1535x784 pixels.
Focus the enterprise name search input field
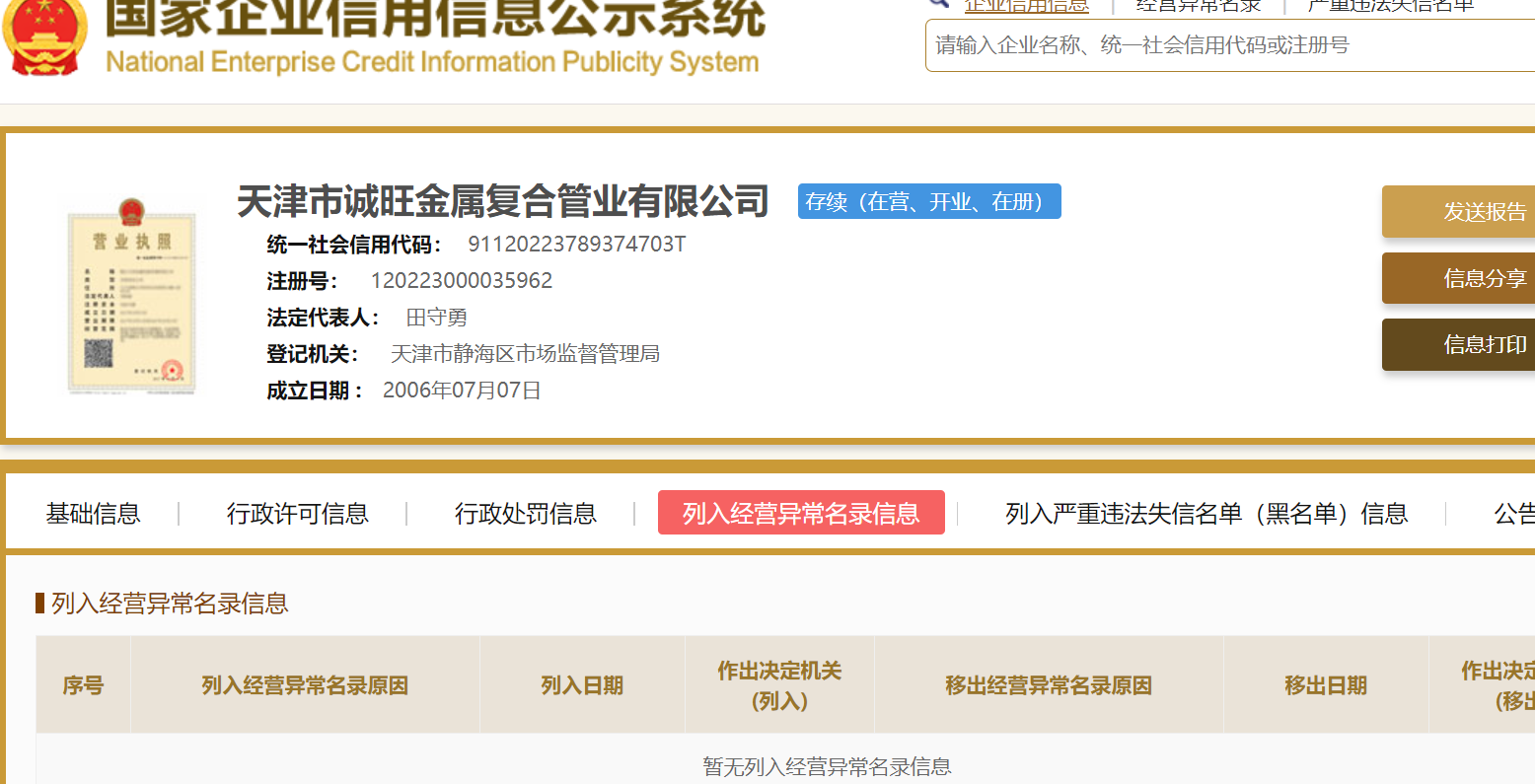[x=1230, y=45]
